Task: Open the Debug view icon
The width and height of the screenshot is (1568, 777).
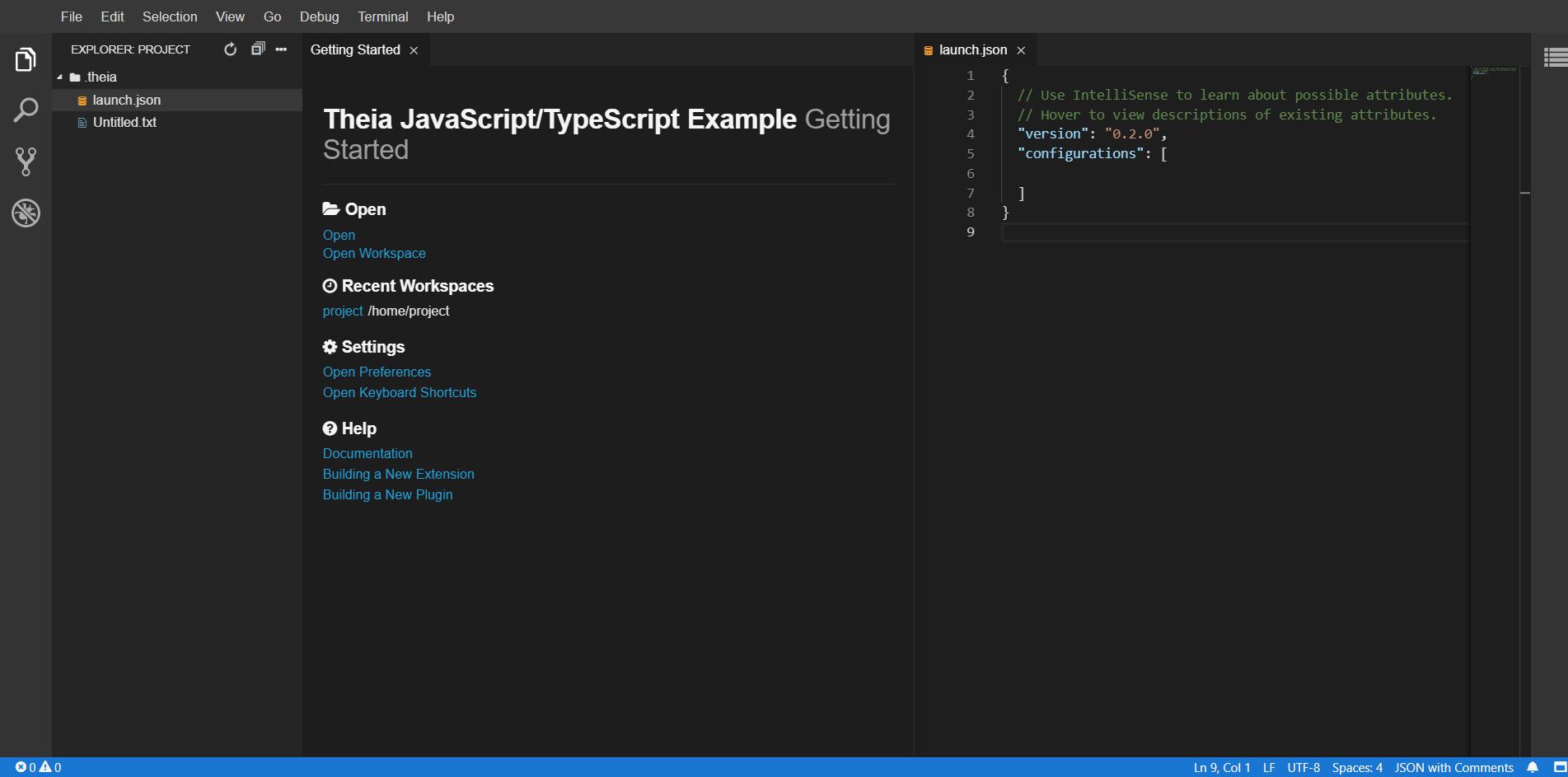Action: [x=26, y=213]
